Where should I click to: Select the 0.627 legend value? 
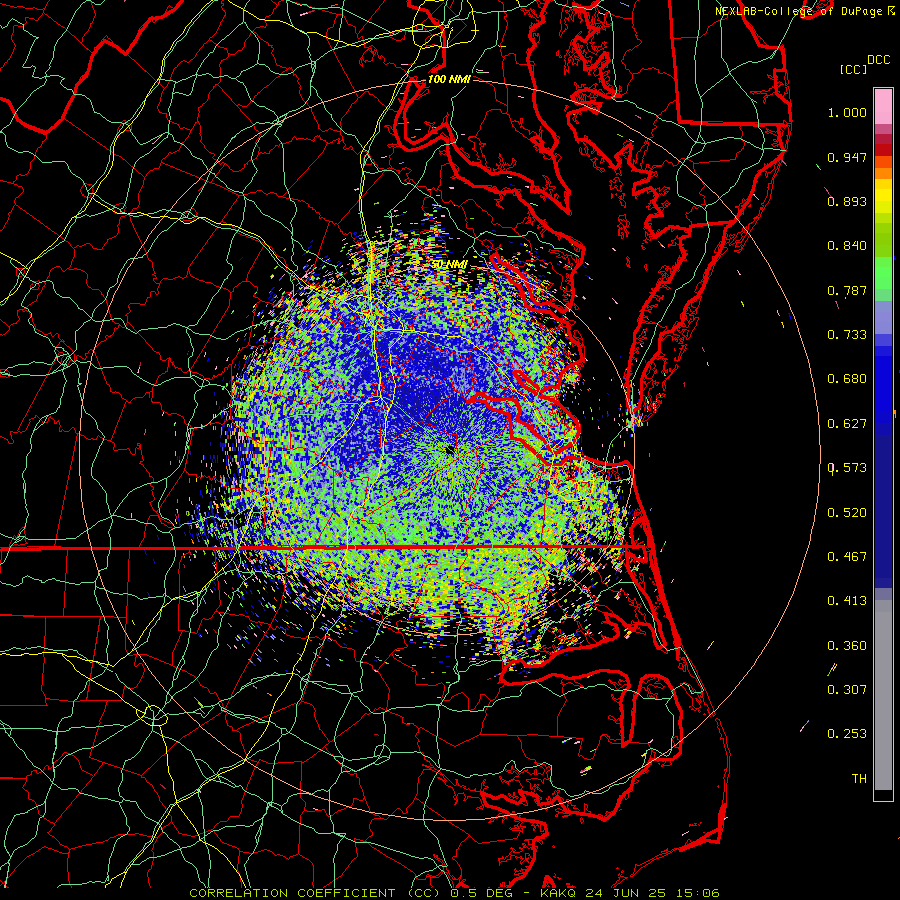(847, 424)
